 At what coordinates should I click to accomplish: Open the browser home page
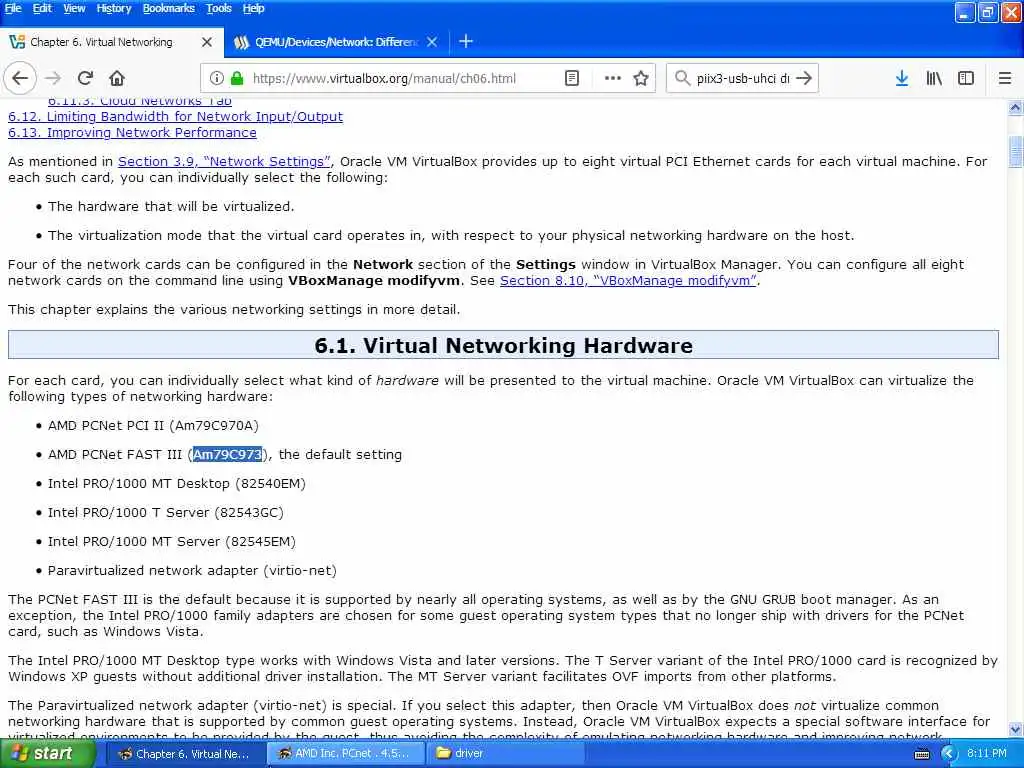[117, 78]
